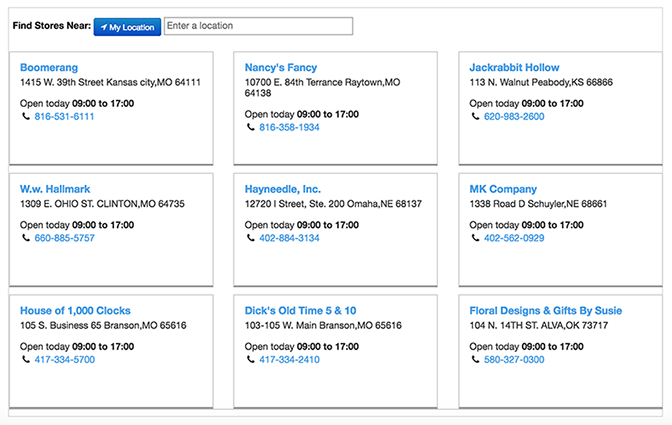Click address 1338 Road D Schuyler,NE
Image resolution: width=672 pixels, height=425 pixels.
(x=538, y=204)
